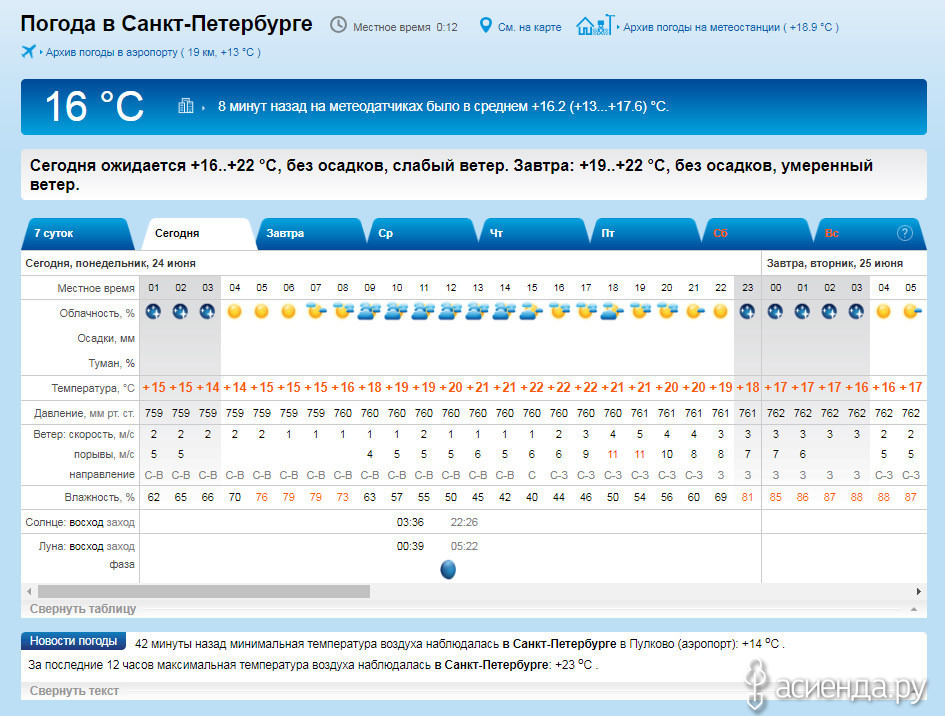The height and width of the screenshot is (716, 945).
Task: Click the night icon at hour 23 today
Action: [747, 312]
